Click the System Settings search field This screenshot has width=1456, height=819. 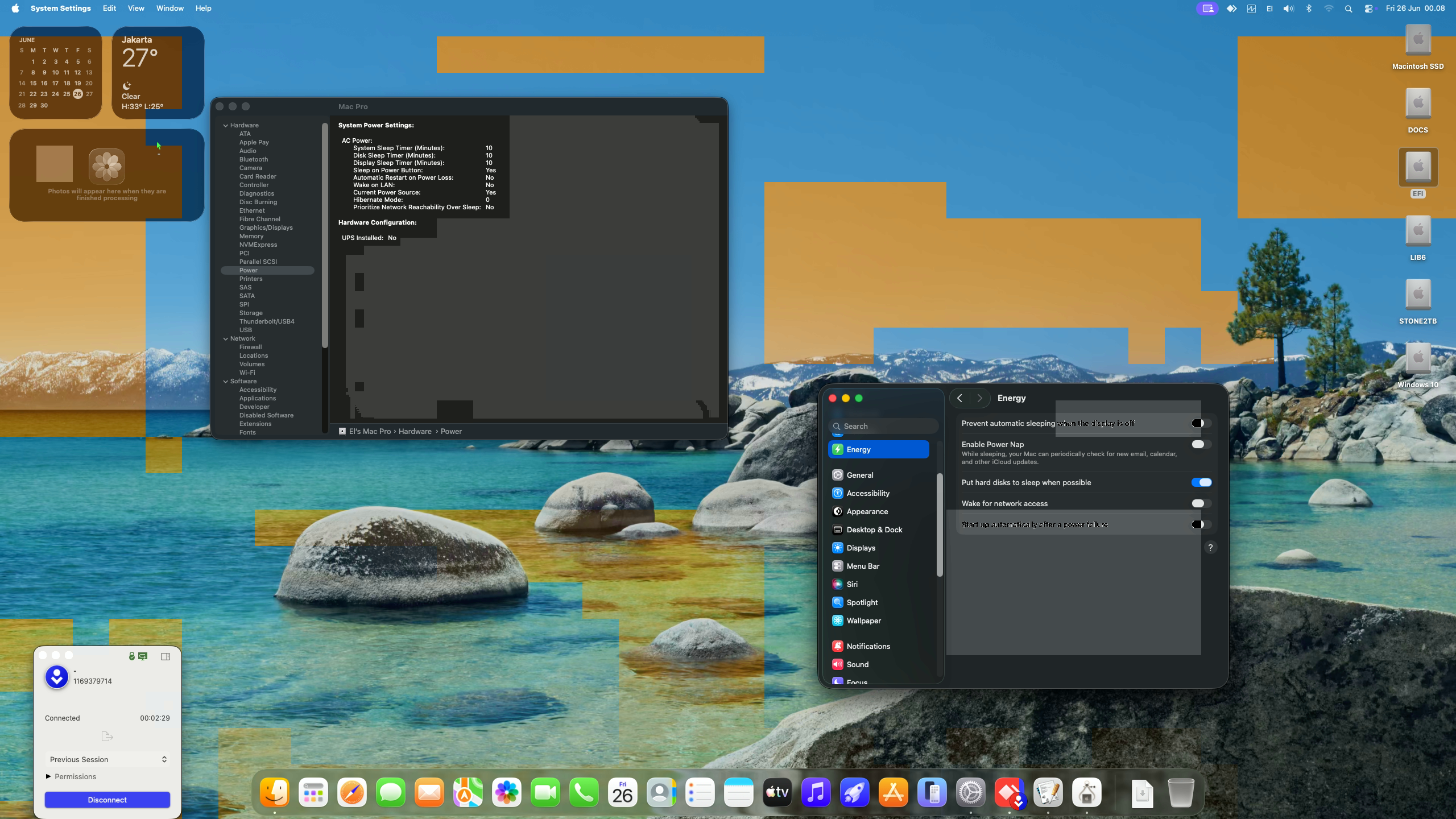884,426
